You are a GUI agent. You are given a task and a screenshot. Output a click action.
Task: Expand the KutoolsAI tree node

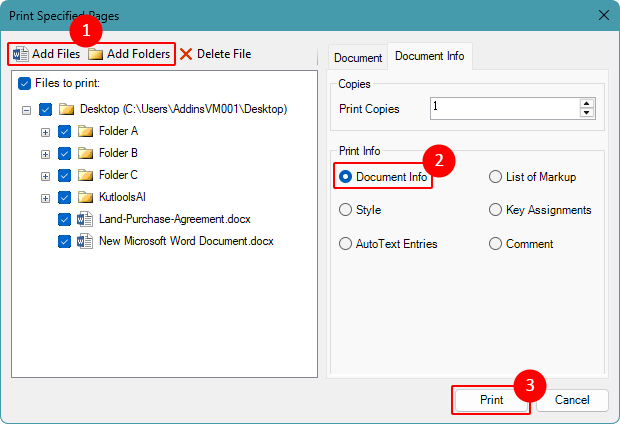pyautogui.click(x=45, y=198)
